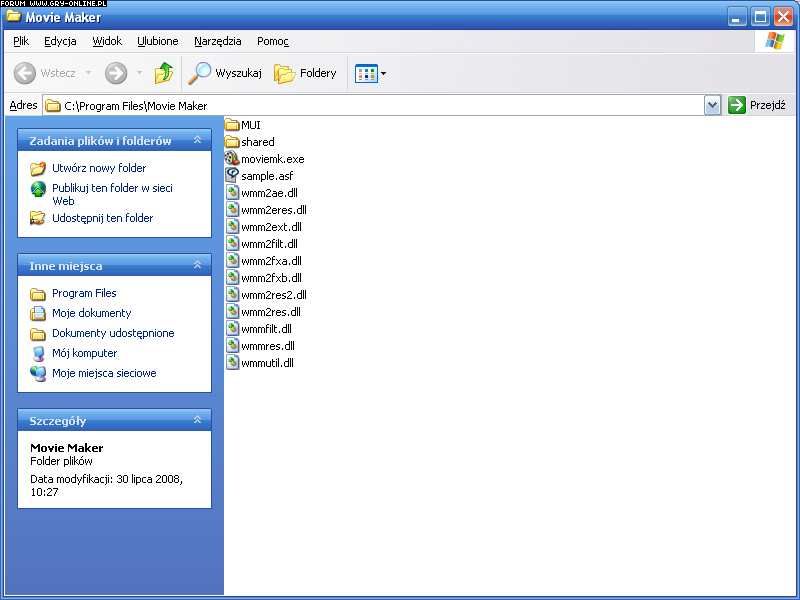Click the Dokumenty udostępnione folder icon
800x600 pixels.
[38, 334]
